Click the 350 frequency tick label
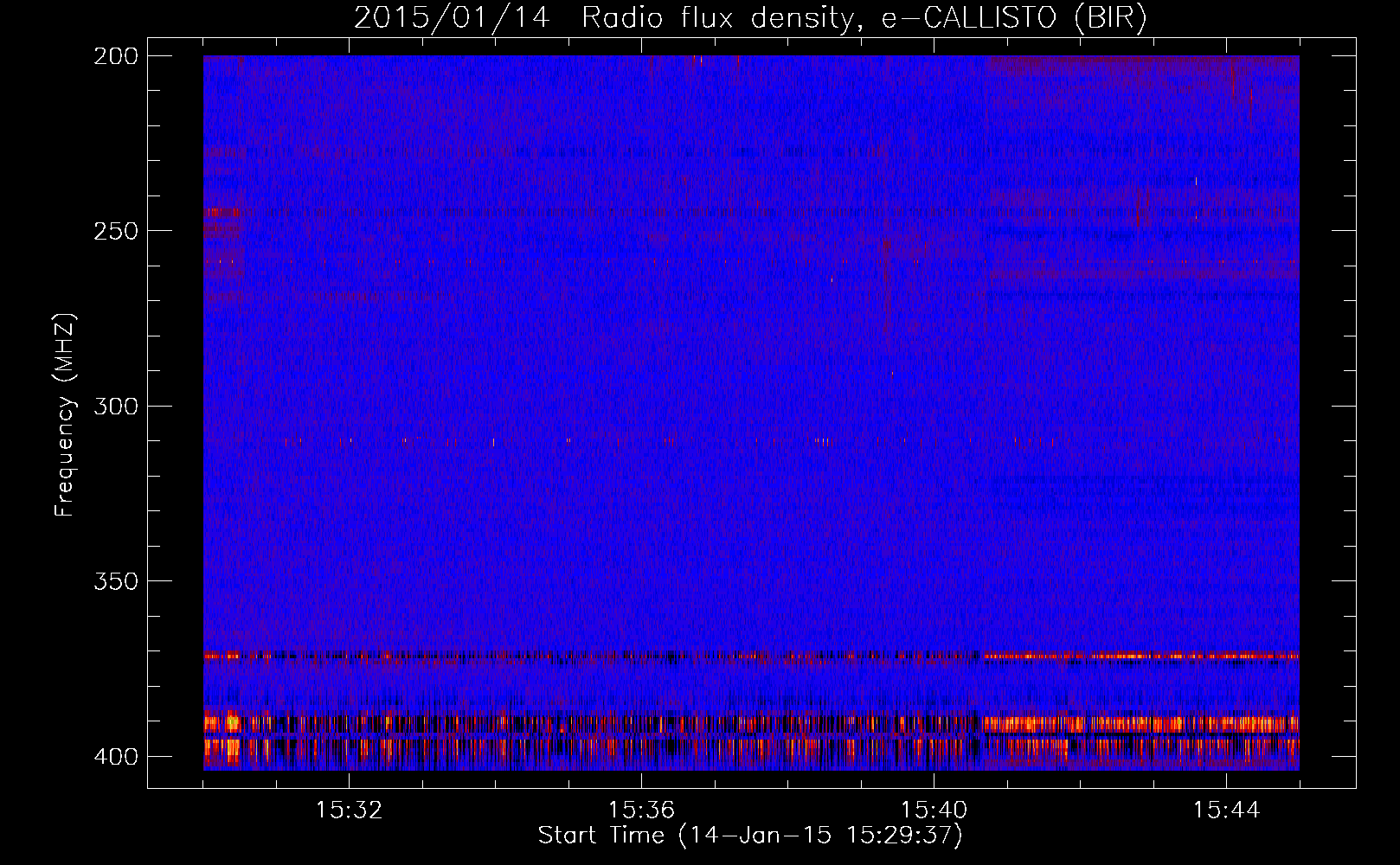 [x=116, y=581]
